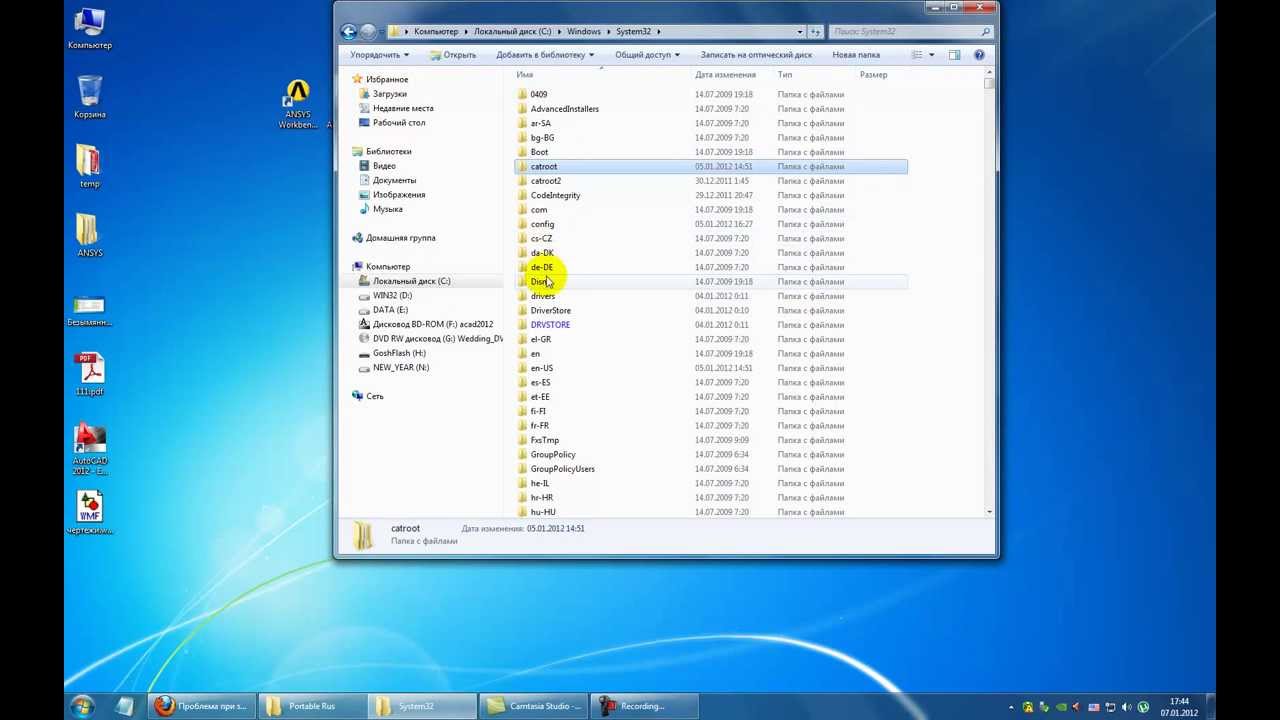Click the Открыть toolbar button
The image size is (1280, 720).
click(x=453, y=55)
